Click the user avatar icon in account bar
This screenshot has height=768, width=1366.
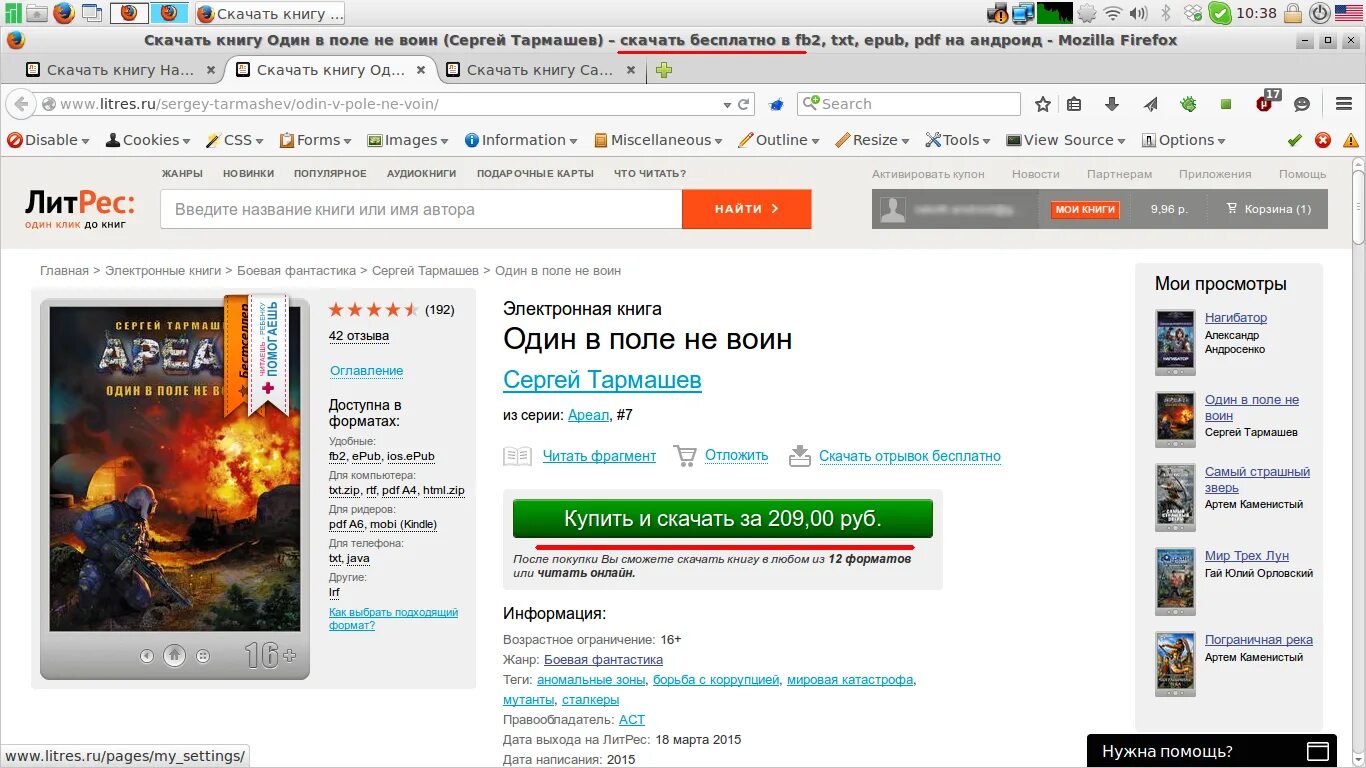pyautogui.click(x=893, y=209)
